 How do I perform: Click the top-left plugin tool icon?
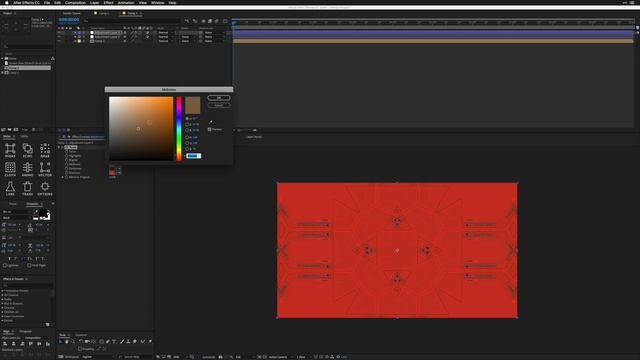point(10,150)
